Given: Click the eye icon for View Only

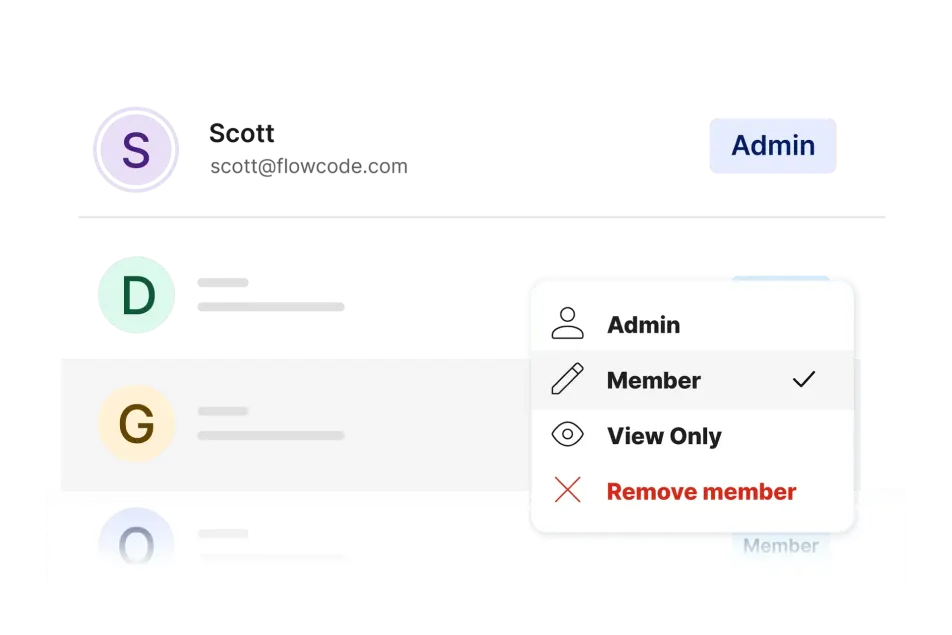Looking at the screenshot, I should (567, 435).
